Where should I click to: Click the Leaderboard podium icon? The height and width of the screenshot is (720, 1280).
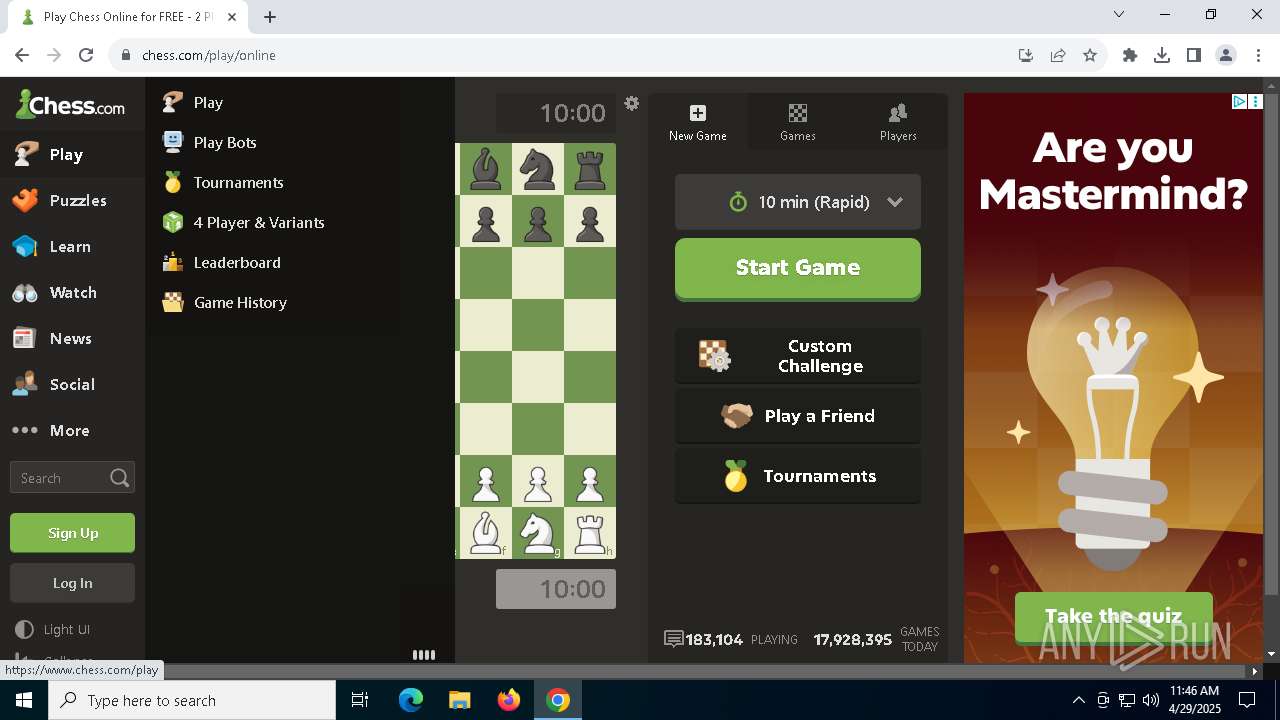pos(173,262)
